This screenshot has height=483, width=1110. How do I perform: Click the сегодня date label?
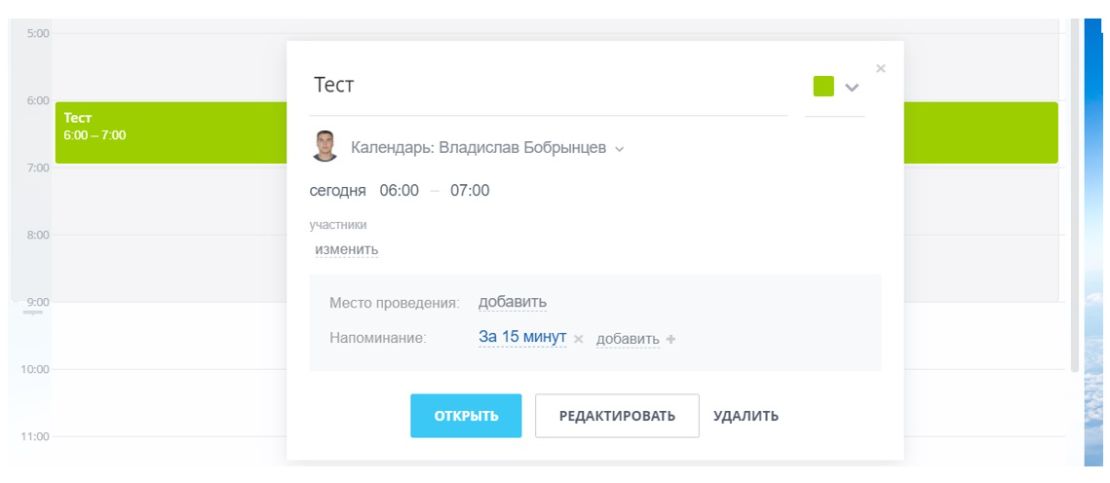339,191
